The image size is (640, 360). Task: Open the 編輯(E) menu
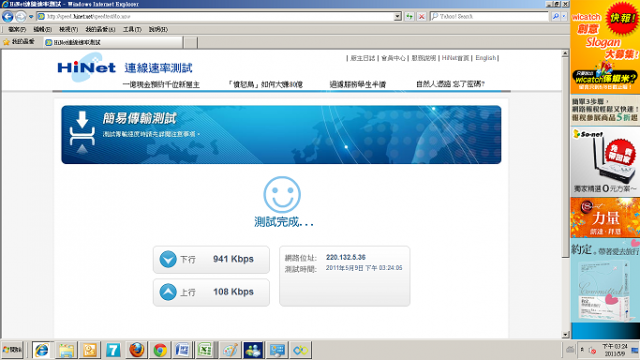click(42, 29)
